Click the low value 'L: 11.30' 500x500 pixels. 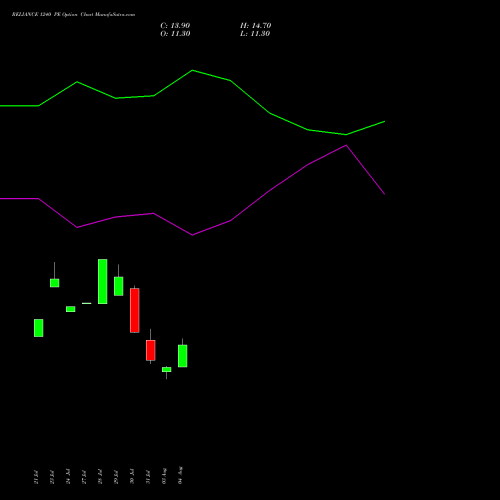[255, 34]
